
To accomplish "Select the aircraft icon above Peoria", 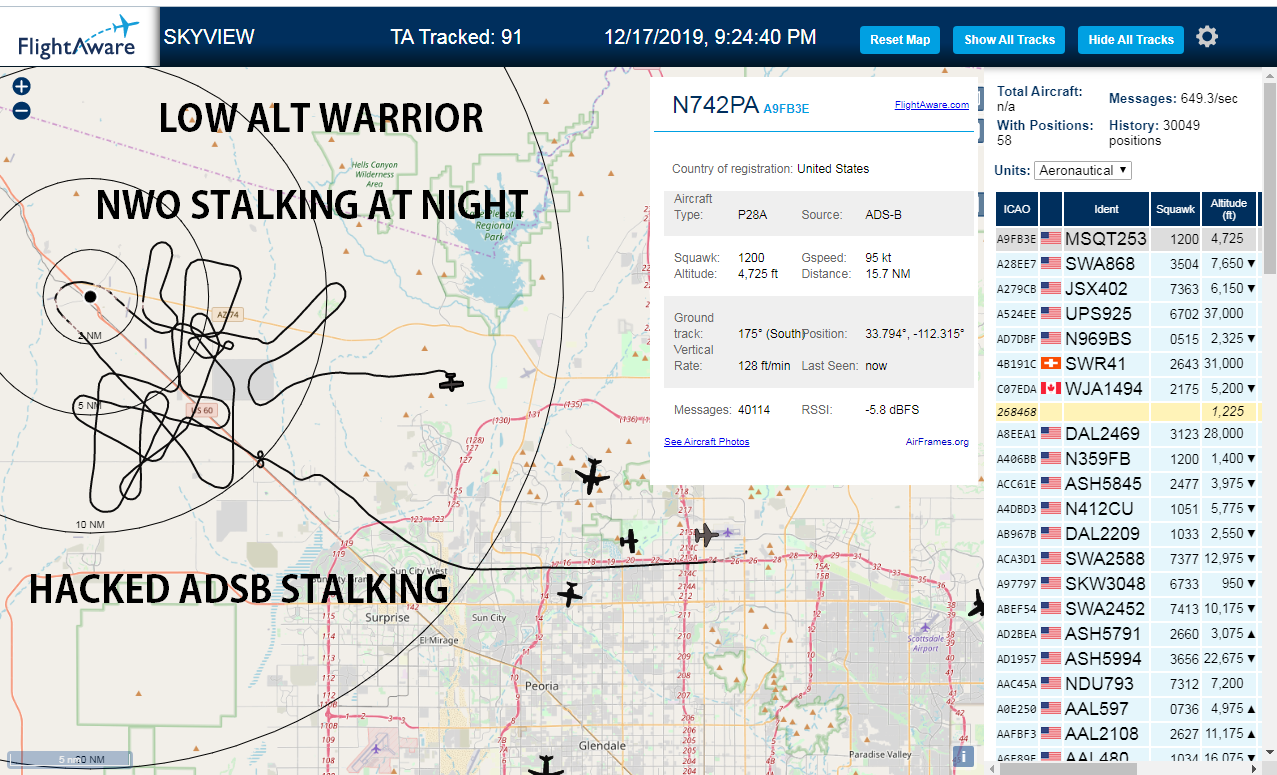I will [x=569, y=594].
